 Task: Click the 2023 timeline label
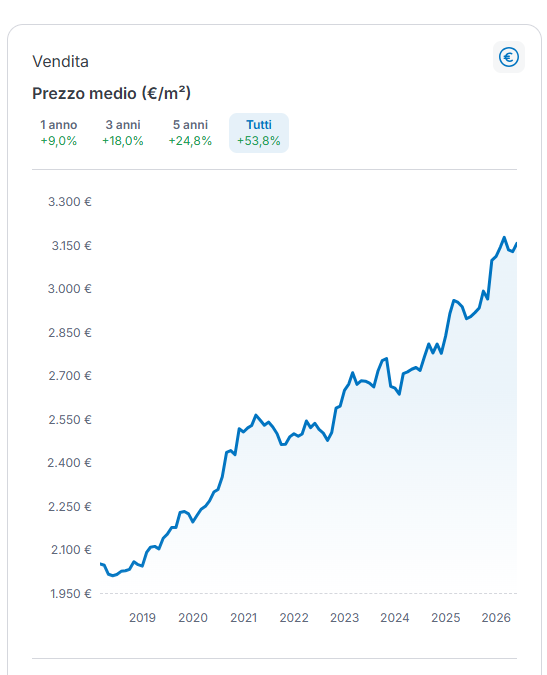pyautogui.click(x=344, y=618)
